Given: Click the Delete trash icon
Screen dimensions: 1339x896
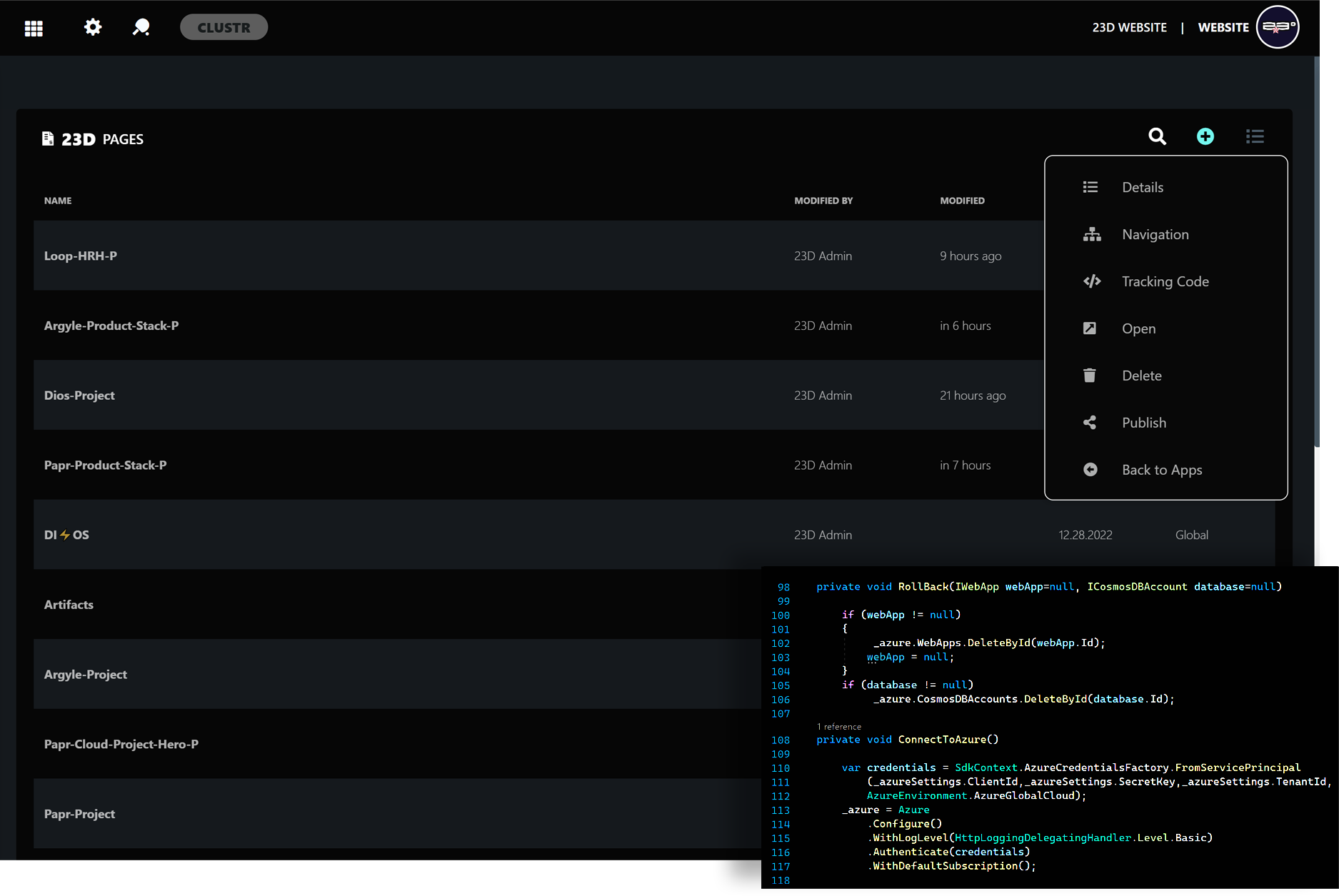Looking at the screenshot, I should 1090,376.
